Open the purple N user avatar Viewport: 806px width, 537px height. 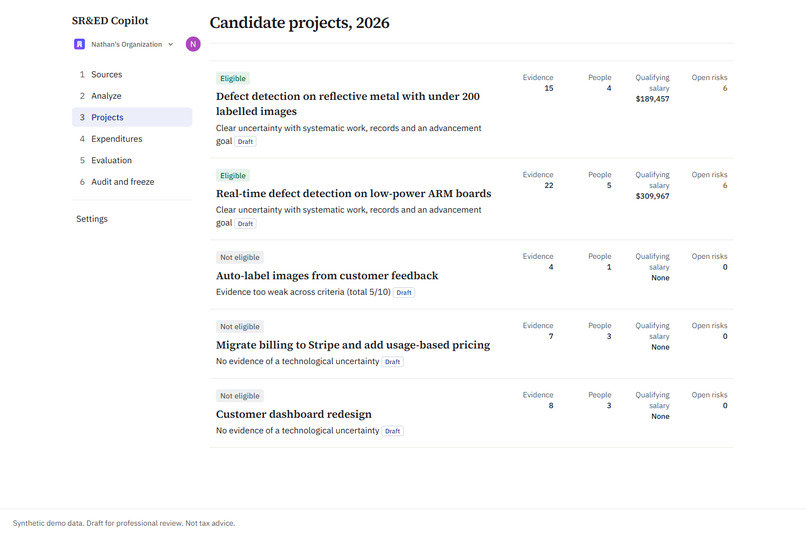click(x=193, y=44)
